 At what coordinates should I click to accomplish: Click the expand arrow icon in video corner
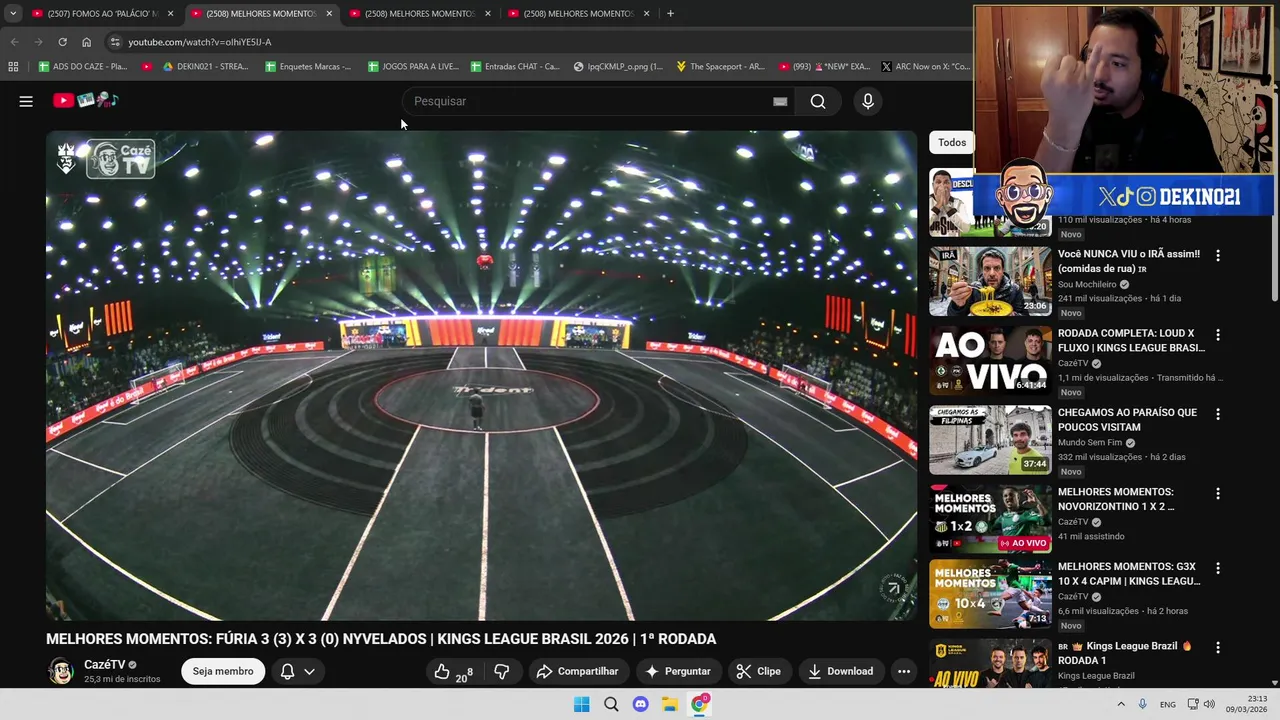894,588
